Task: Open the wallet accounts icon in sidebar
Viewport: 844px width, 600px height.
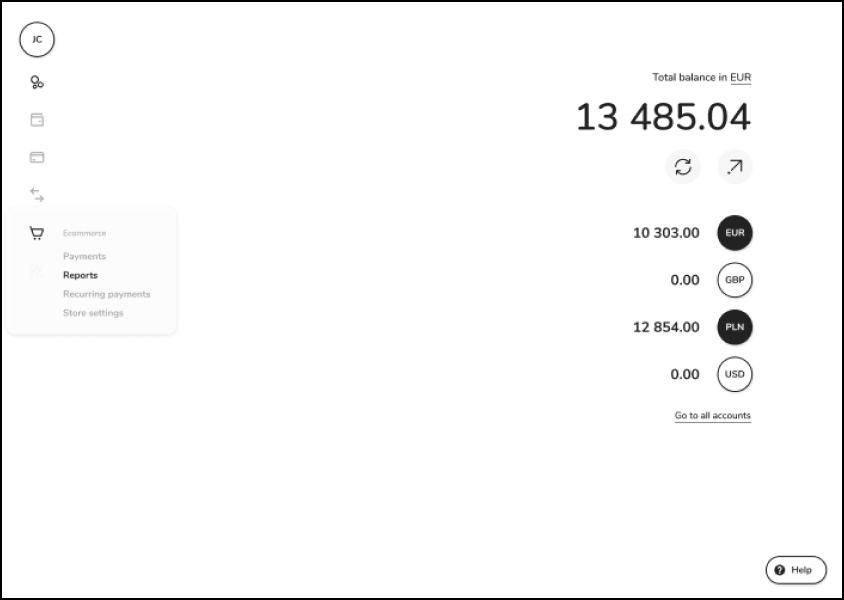Action: click(x=37, y=119)
